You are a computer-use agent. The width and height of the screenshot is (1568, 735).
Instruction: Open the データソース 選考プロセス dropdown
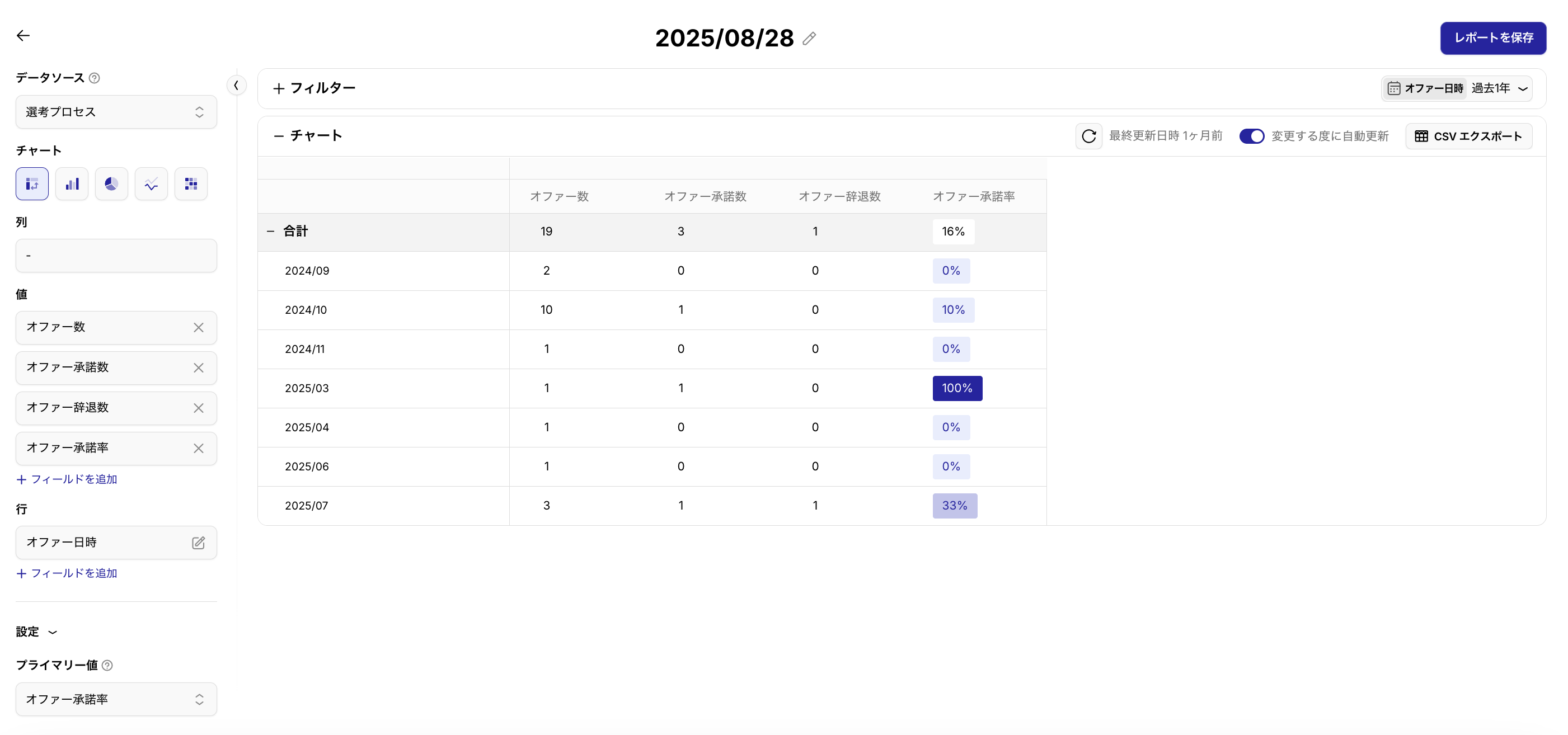coord(116,112)
